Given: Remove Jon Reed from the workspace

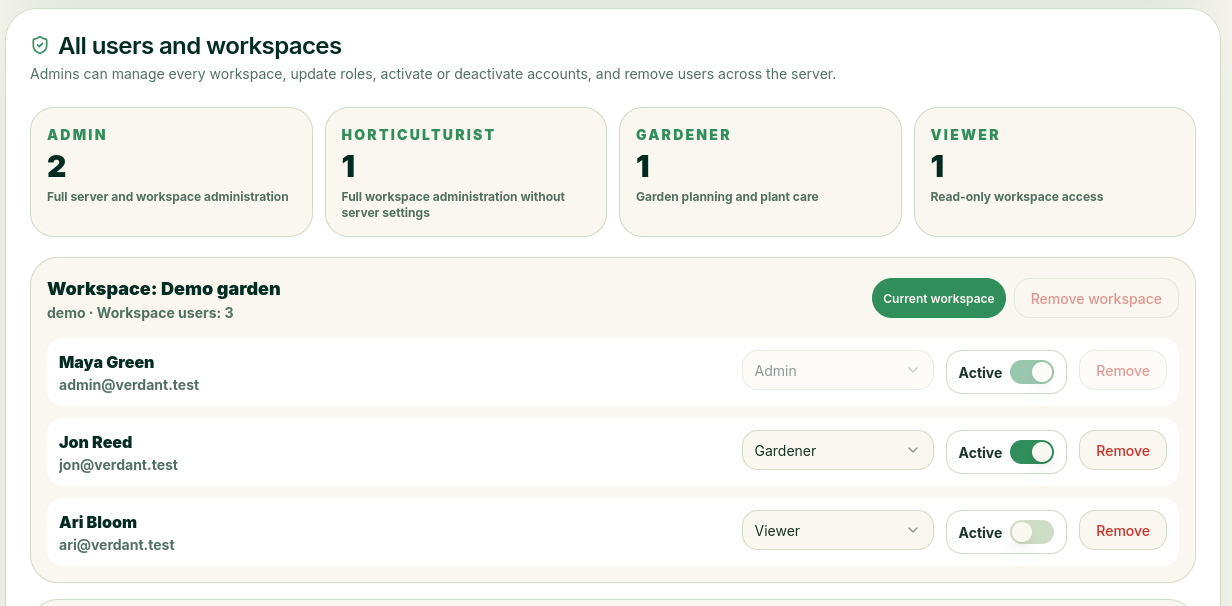Looking at the screenshot, I should point(1123,451).
